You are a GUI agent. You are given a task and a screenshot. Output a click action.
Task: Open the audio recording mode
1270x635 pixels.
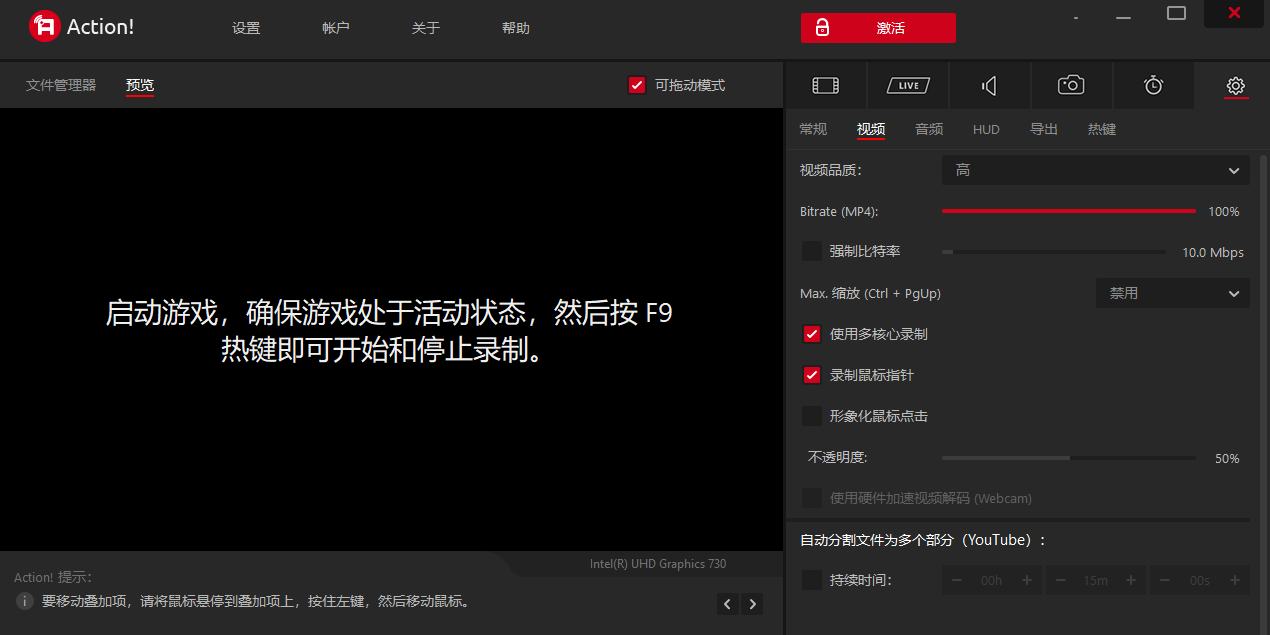coord(989,85)
